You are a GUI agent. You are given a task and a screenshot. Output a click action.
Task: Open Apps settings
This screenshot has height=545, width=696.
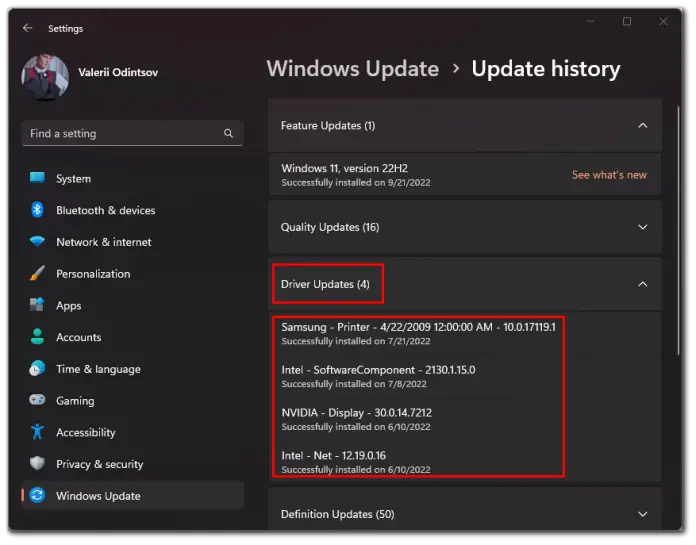132,305
